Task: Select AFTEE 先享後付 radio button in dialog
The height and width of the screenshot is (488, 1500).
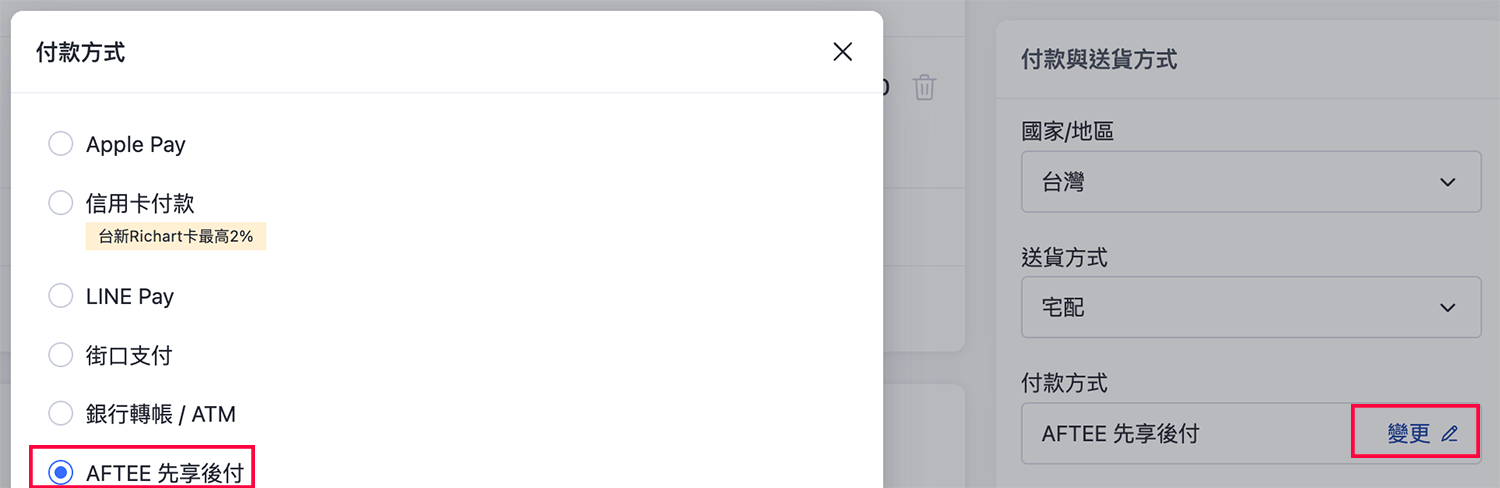Action: [x=61, y=472]
